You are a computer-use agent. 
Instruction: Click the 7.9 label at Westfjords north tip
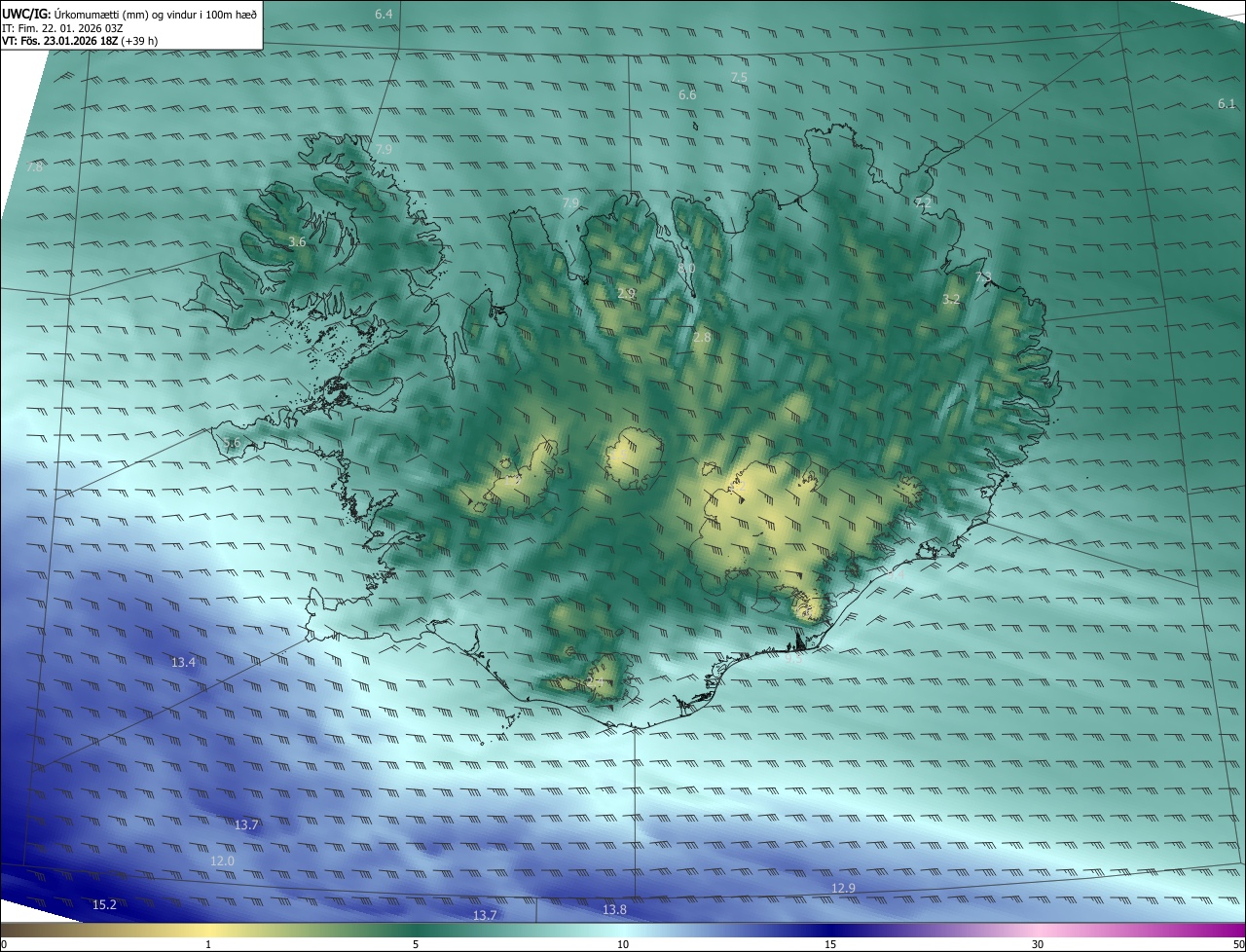tap(384, 149)
